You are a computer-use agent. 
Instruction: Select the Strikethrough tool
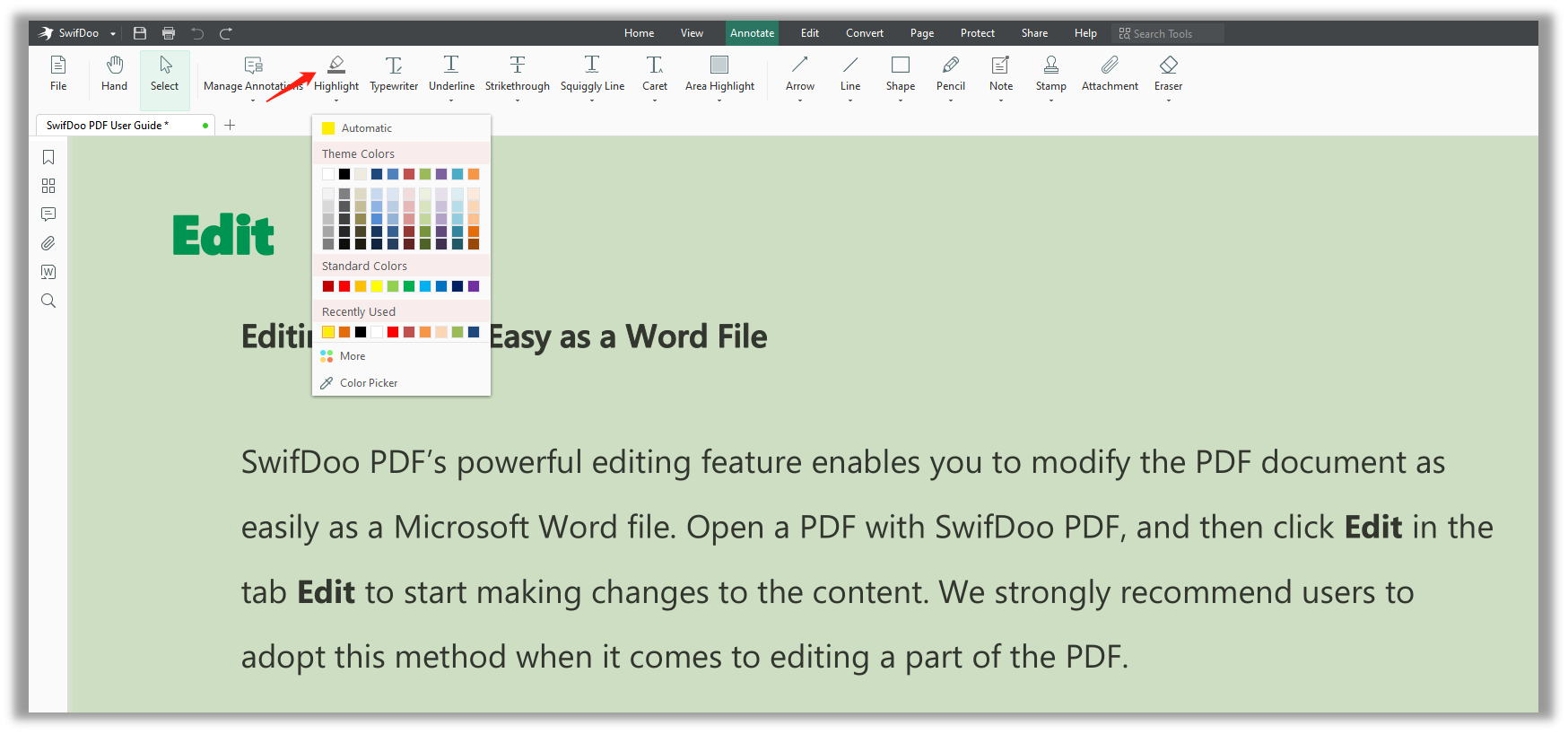tap(518, 74)
